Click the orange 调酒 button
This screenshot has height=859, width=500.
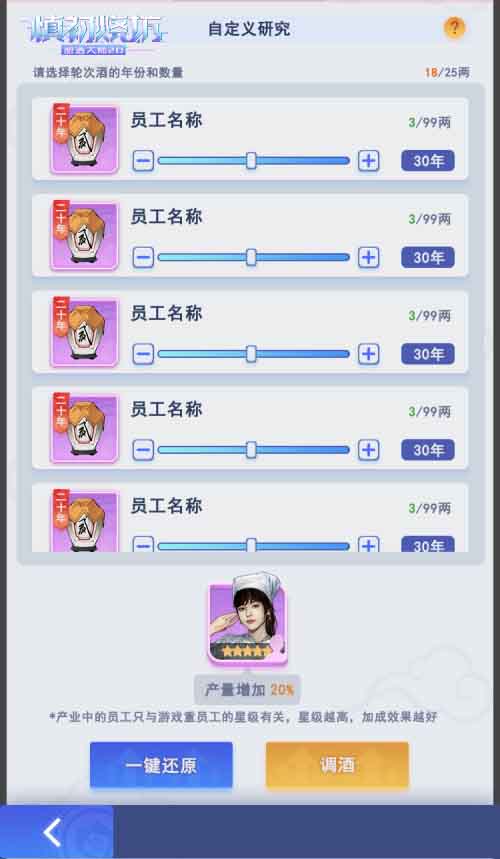point(337,765)
